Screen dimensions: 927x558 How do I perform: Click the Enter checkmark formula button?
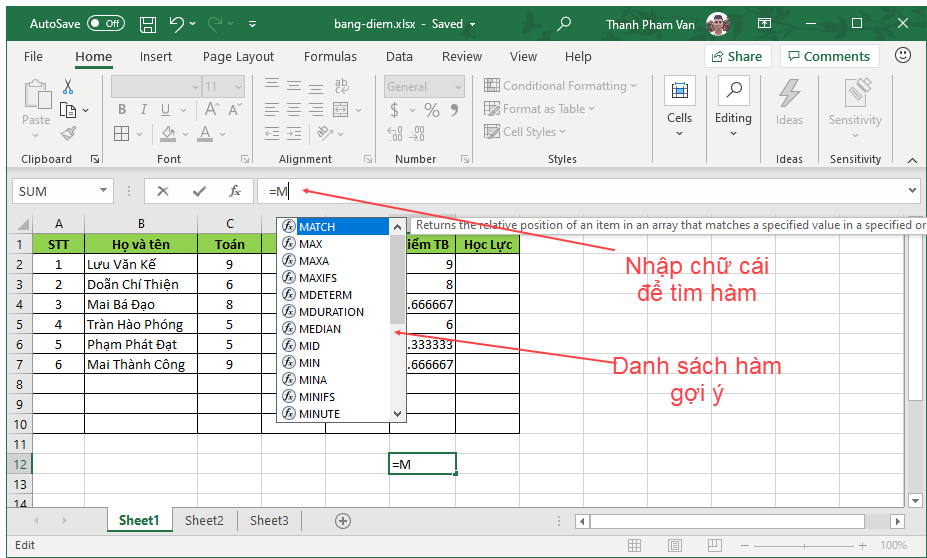199,191
